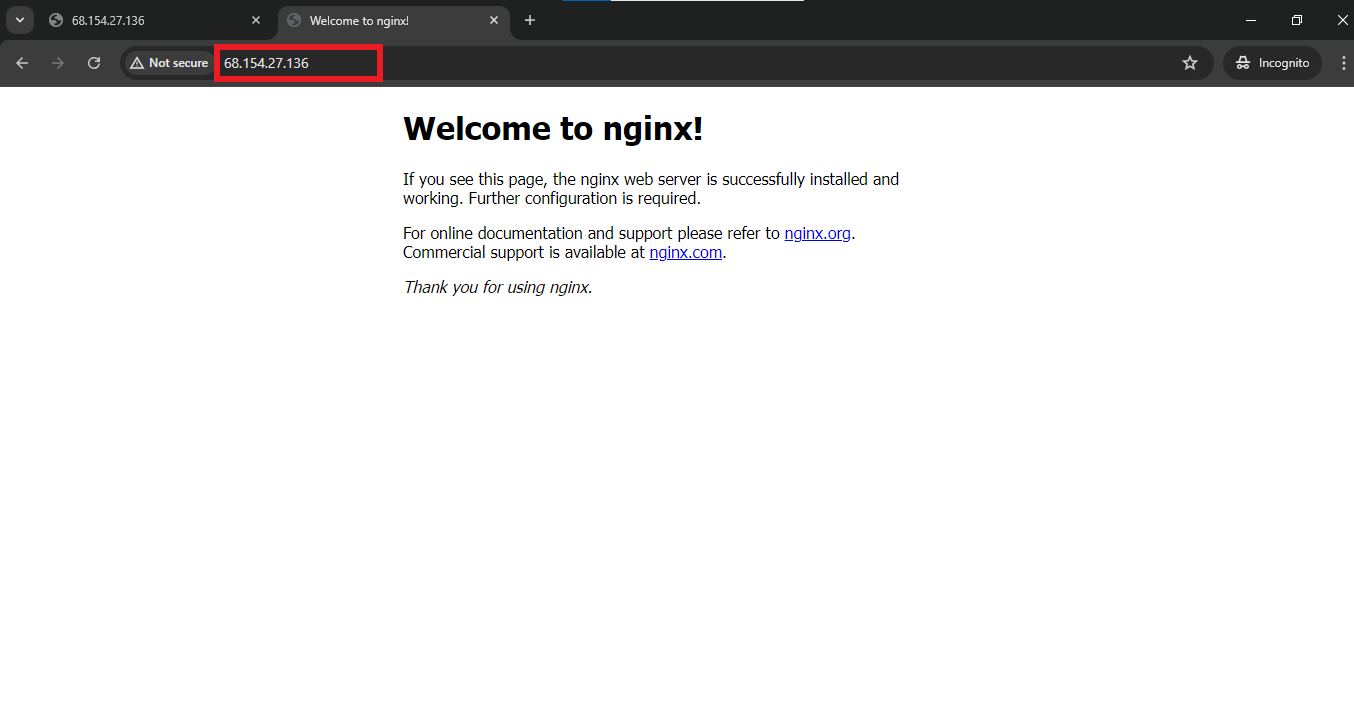
Task: Click the Not secure site info chip
Action: pos(169,63)
